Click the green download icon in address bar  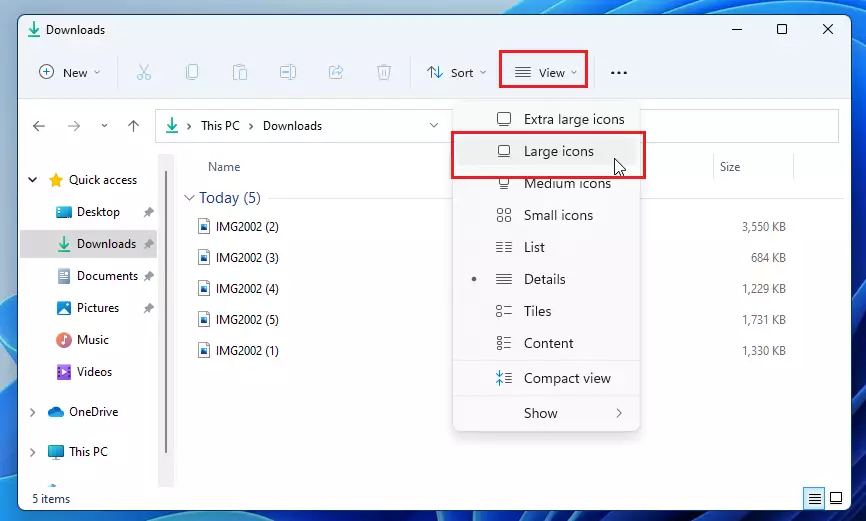point(172,125)
